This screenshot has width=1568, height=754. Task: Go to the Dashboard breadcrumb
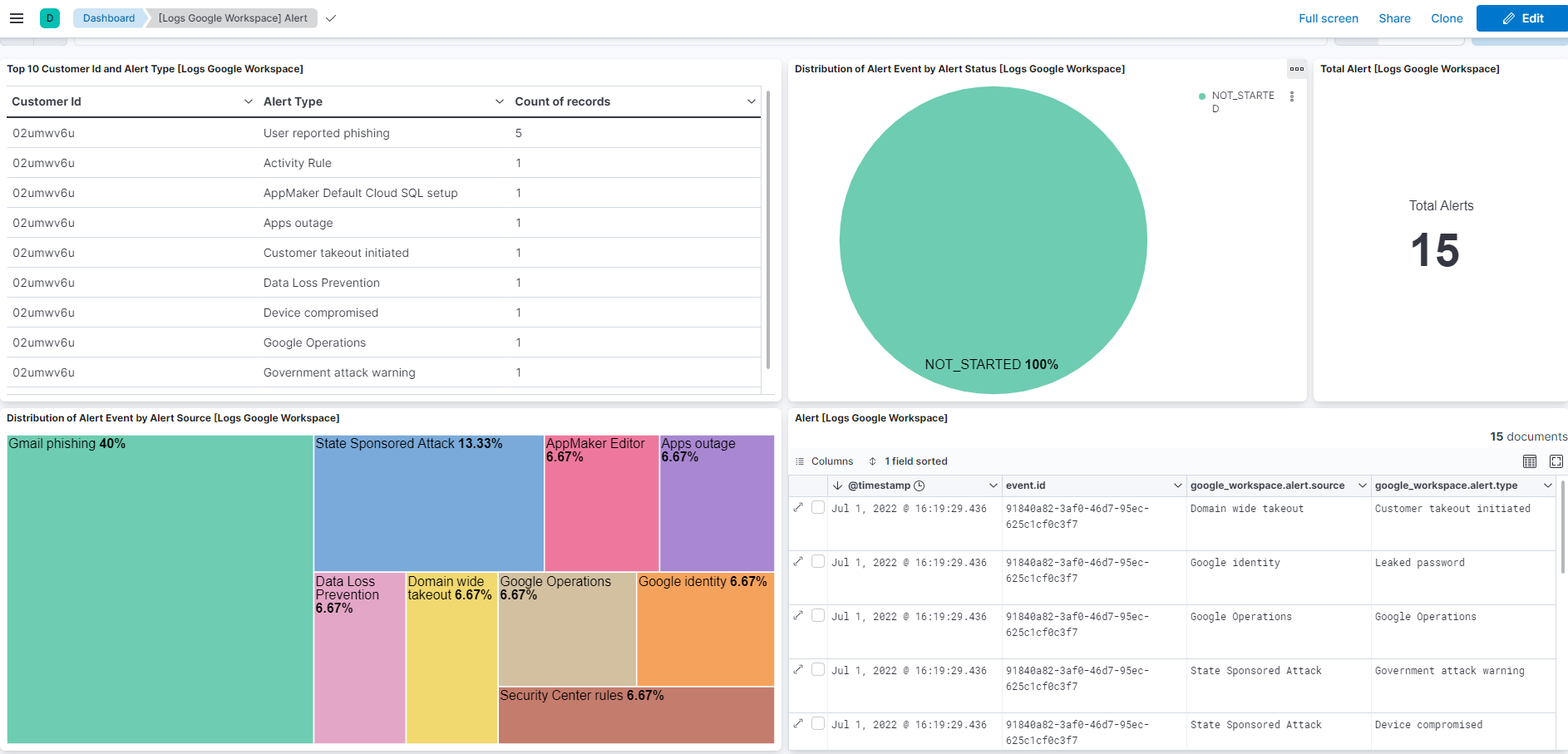point(108,18)
